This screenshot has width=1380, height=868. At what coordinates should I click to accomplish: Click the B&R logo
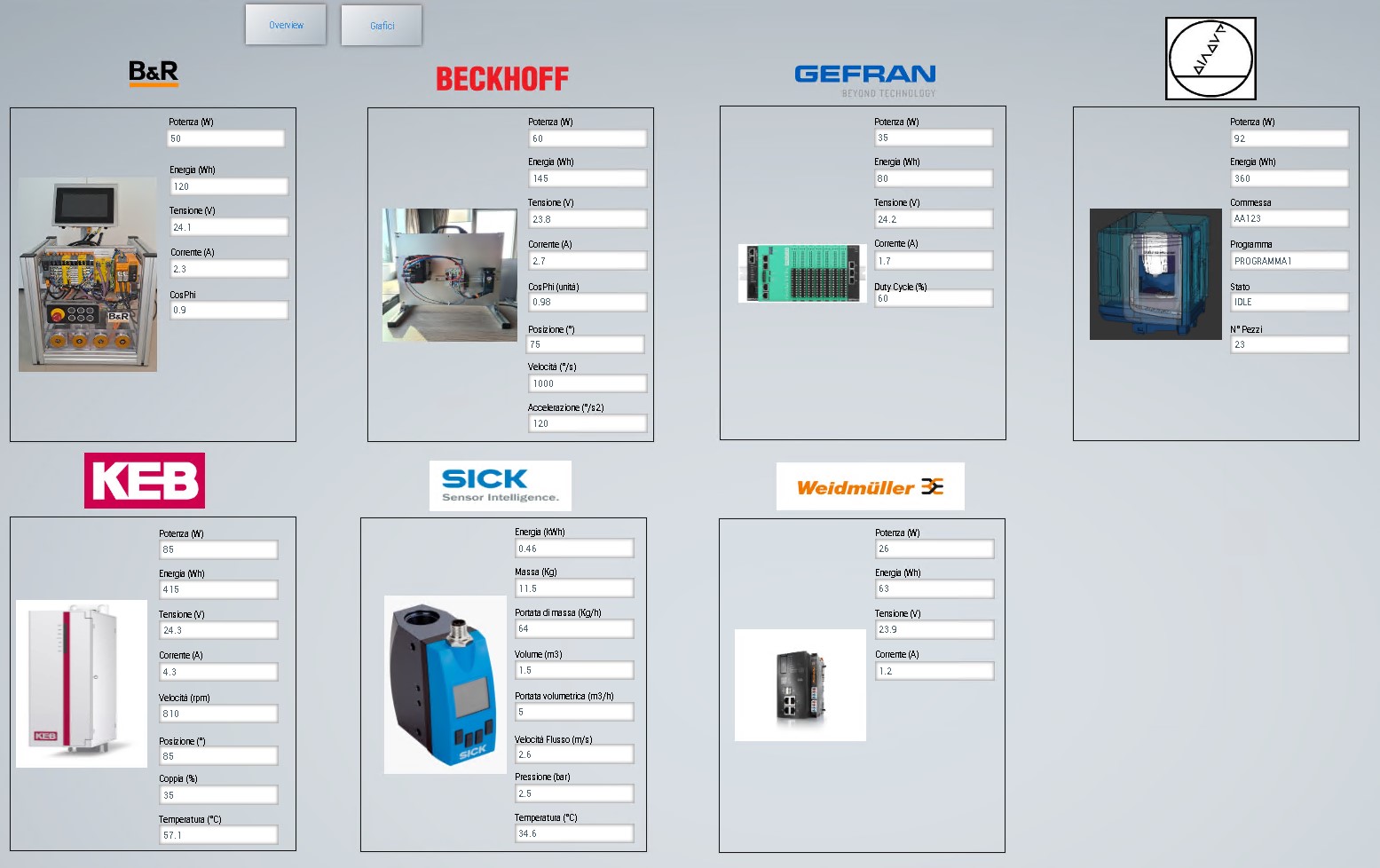coord(154,72)
